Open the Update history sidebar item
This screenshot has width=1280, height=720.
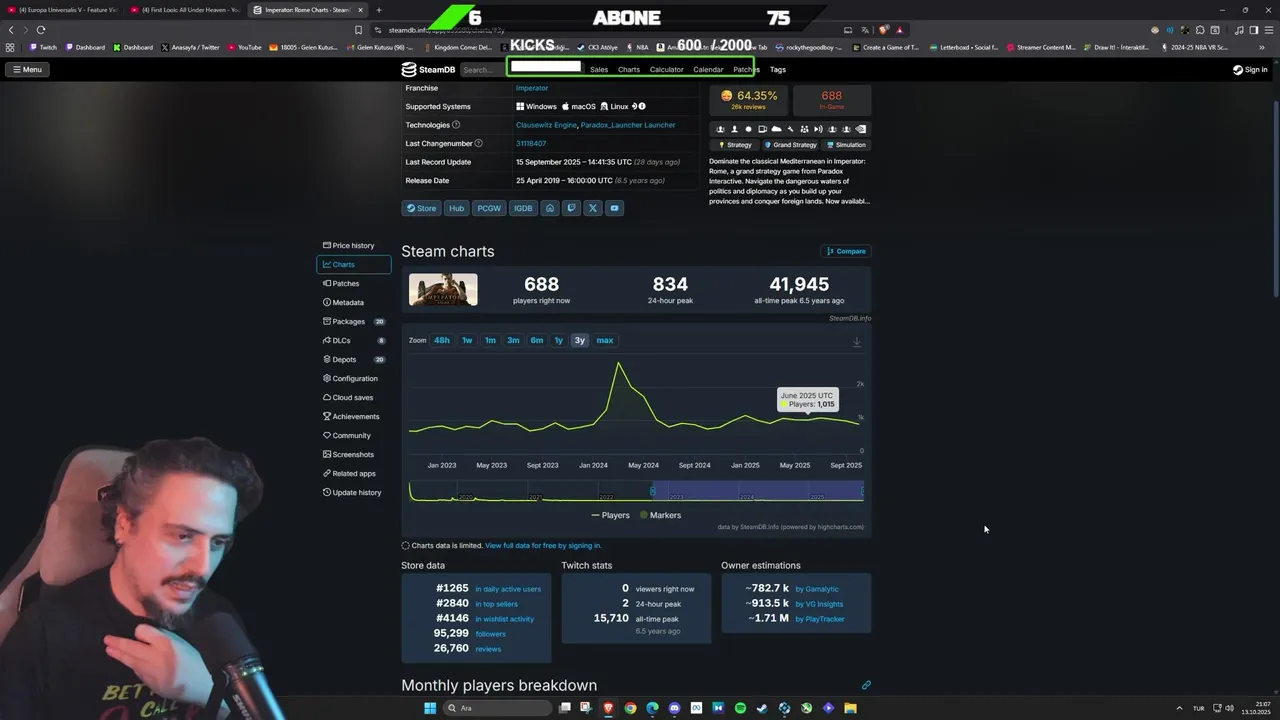pos(353,492)
